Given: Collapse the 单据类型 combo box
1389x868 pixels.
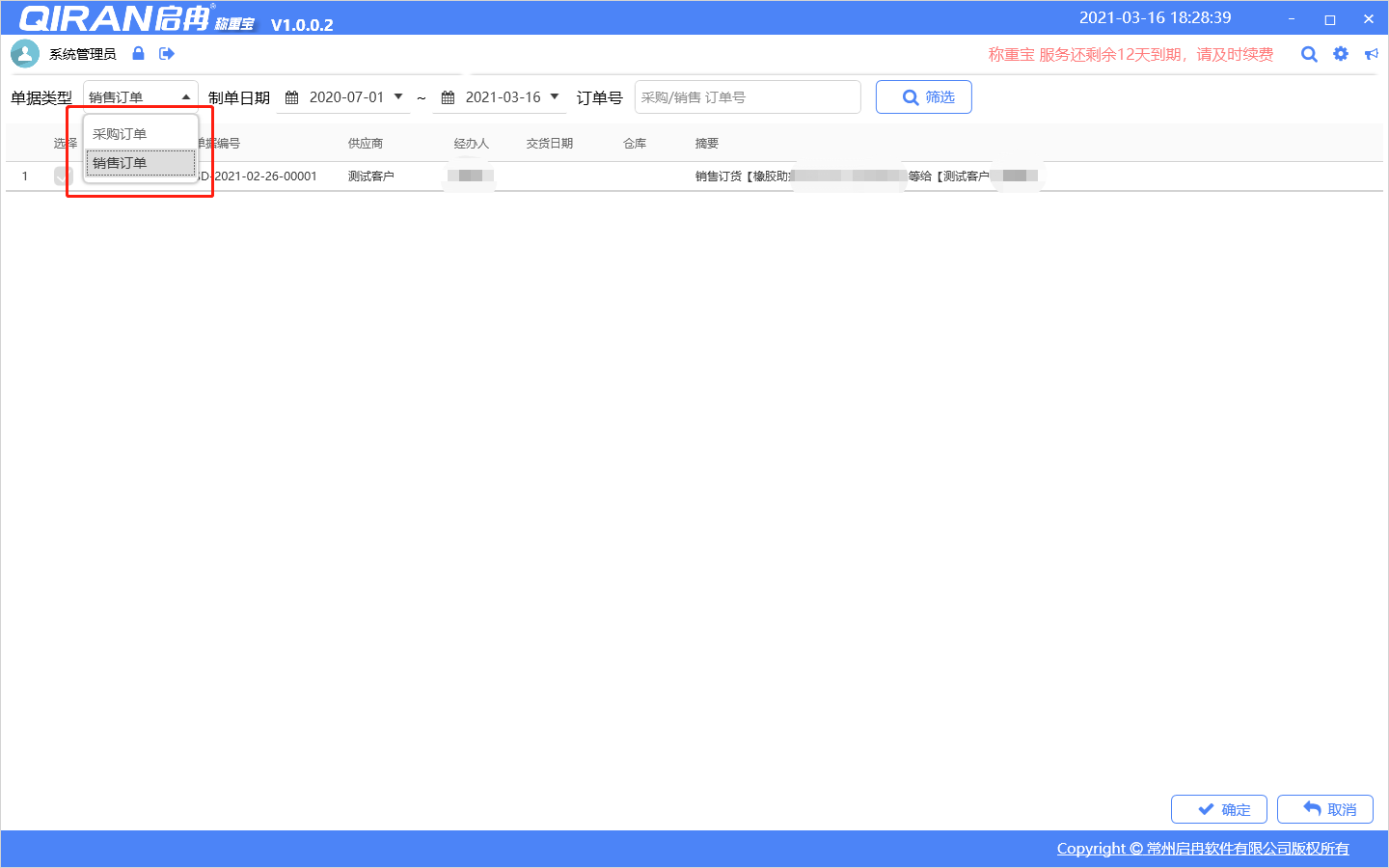Looking at the screenshot, I should tap(185, 97).
